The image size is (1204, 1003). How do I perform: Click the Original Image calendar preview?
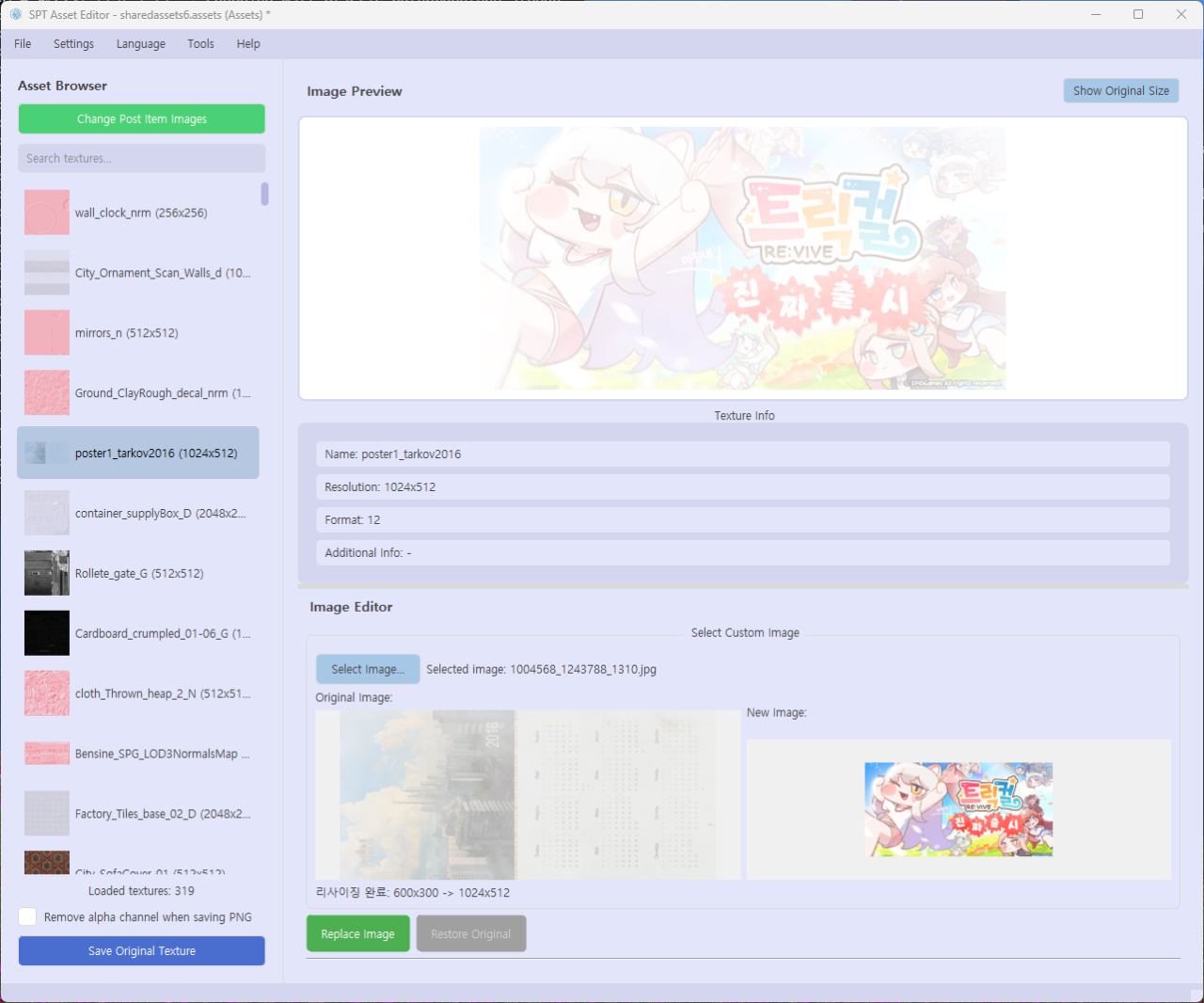(x=528, y=795)
